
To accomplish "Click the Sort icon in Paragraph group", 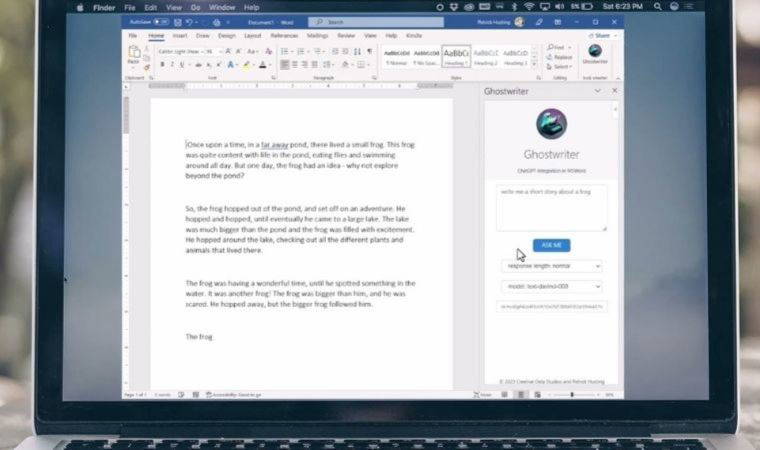I will (357, 51).
